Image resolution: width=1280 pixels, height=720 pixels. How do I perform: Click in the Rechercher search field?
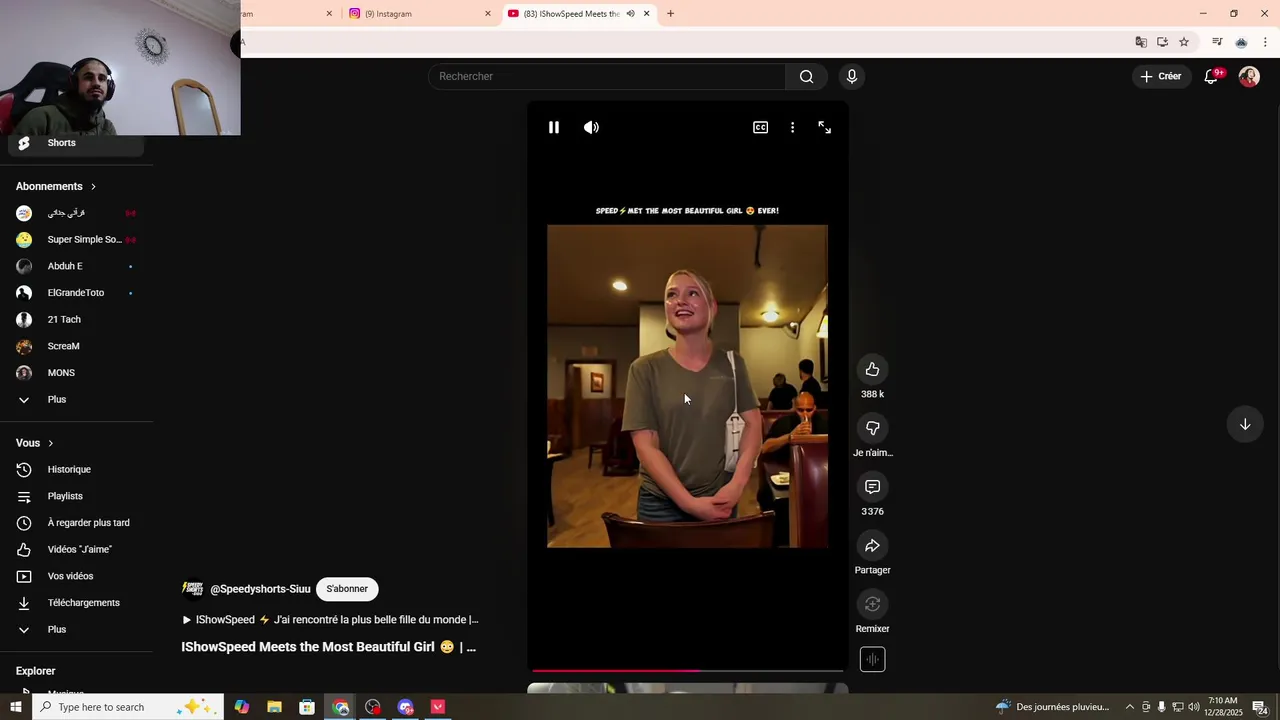point(607,76)
